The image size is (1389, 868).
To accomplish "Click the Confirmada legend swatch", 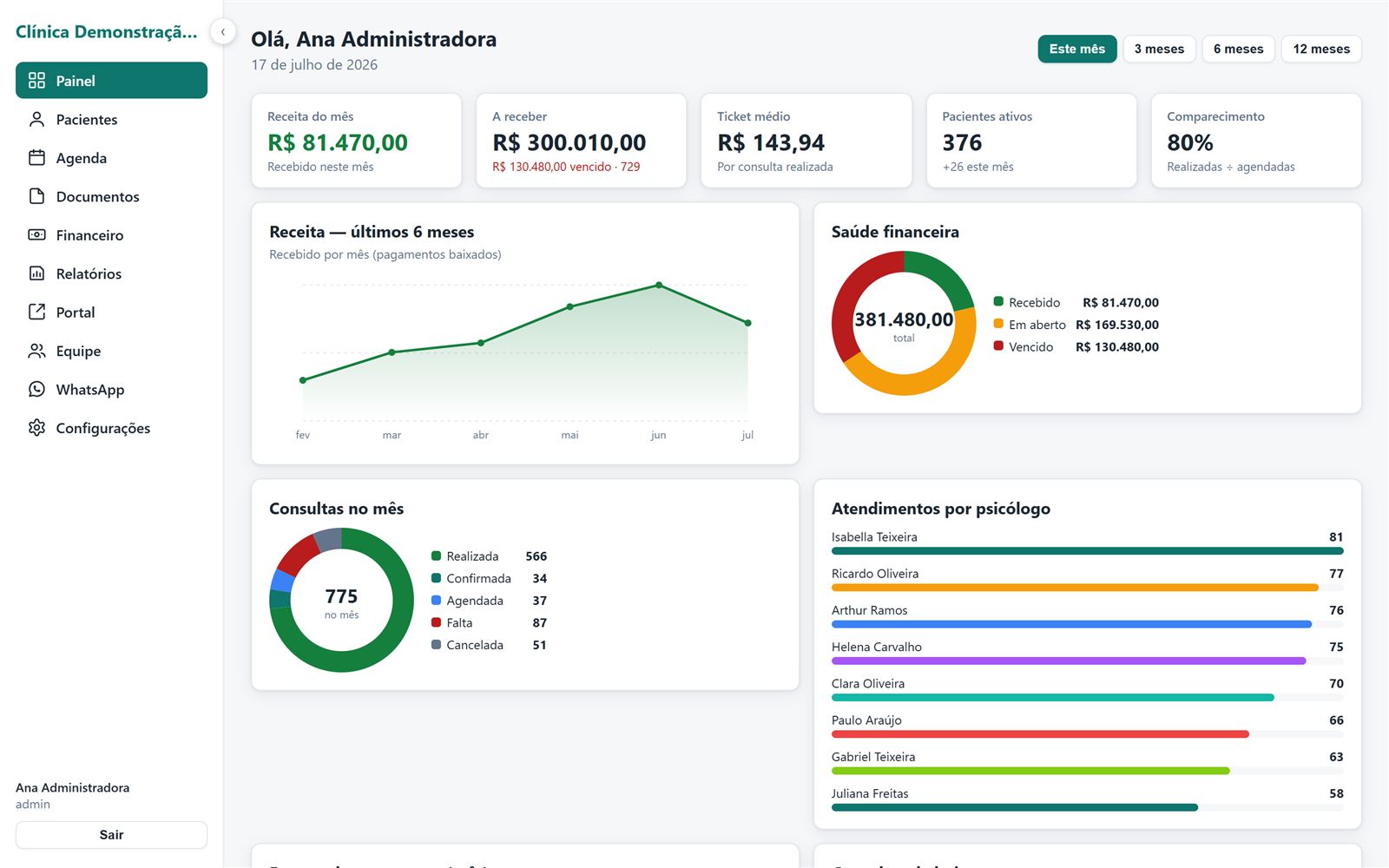I will (x=436, y=578).
